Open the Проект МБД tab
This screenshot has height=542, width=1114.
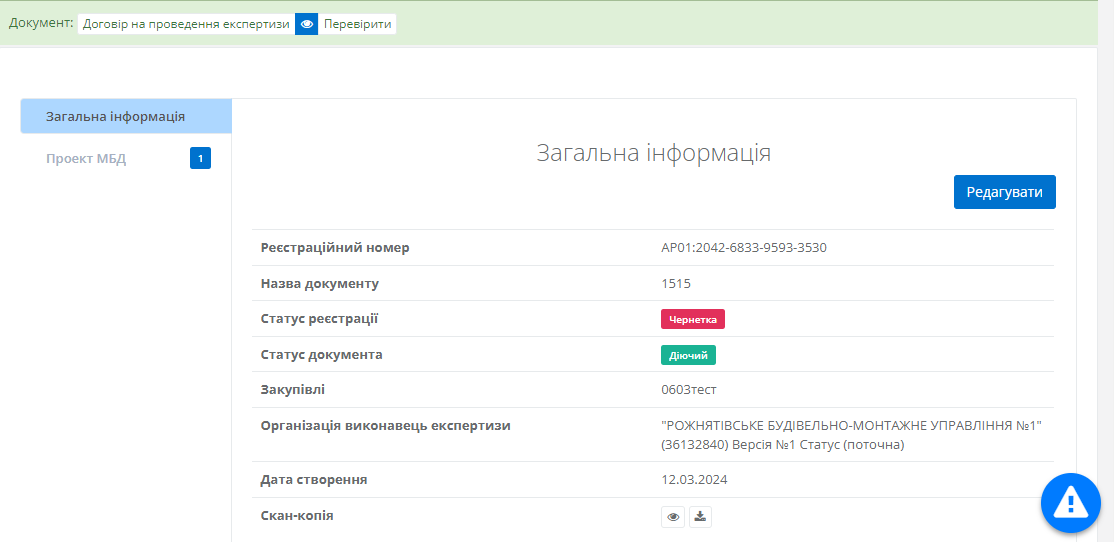(86, 158)
